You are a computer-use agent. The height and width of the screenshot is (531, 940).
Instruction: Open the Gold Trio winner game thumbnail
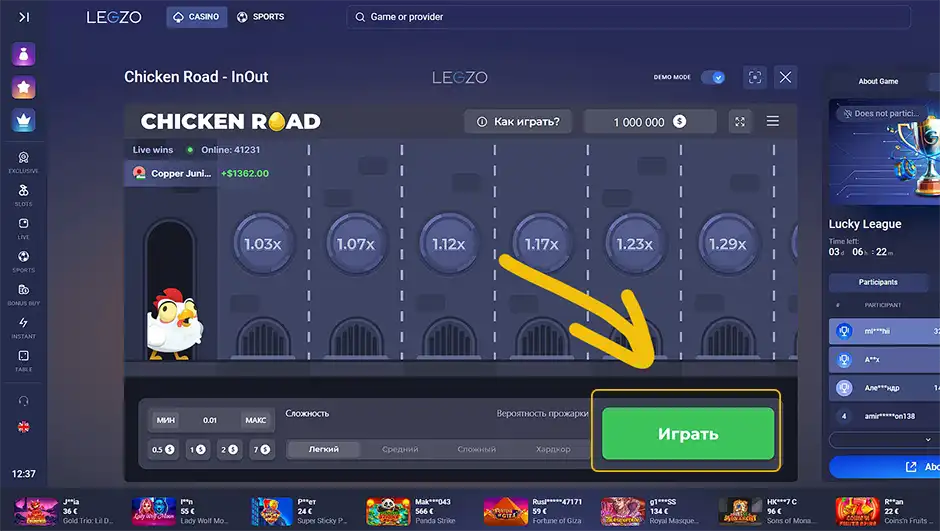coord(36,511)
